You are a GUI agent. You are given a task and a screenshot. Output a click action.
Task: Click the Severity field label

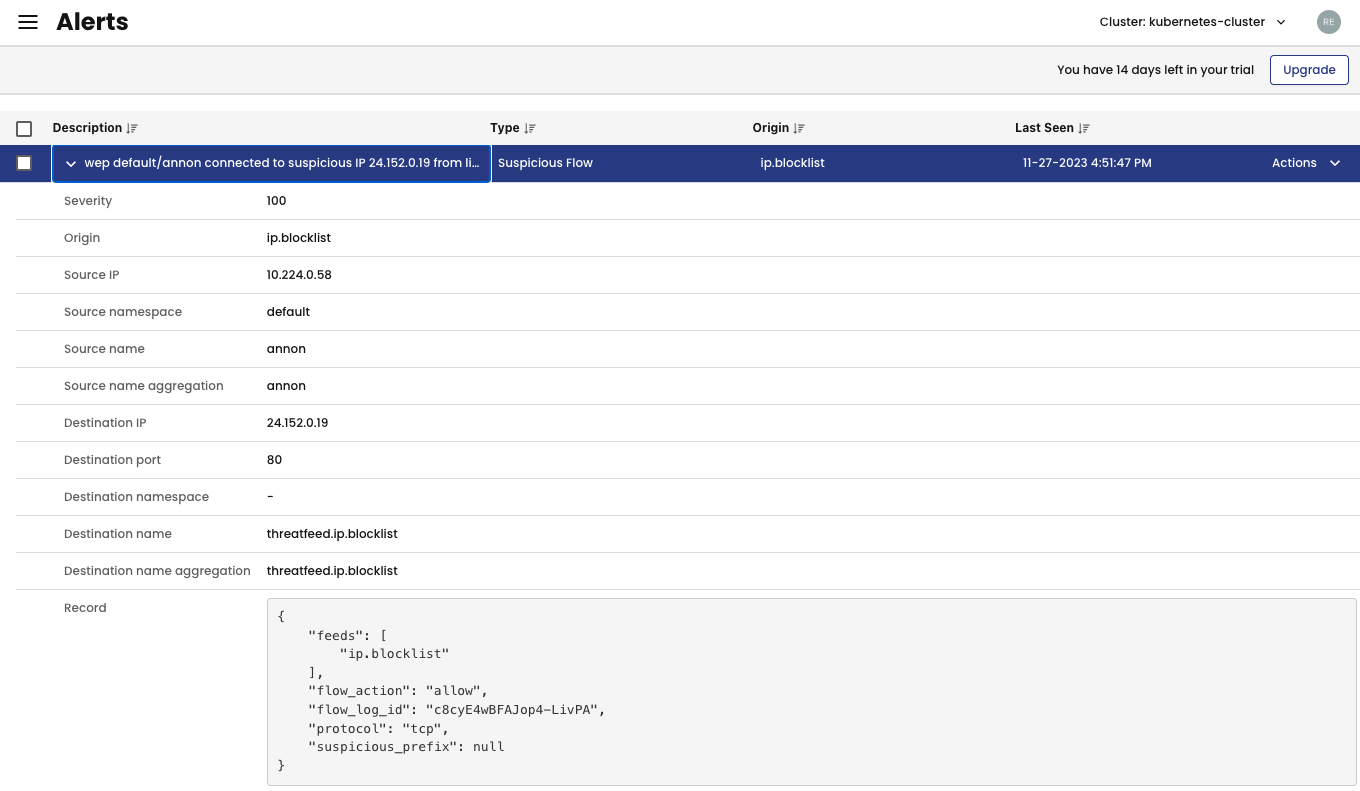(88, 201)
